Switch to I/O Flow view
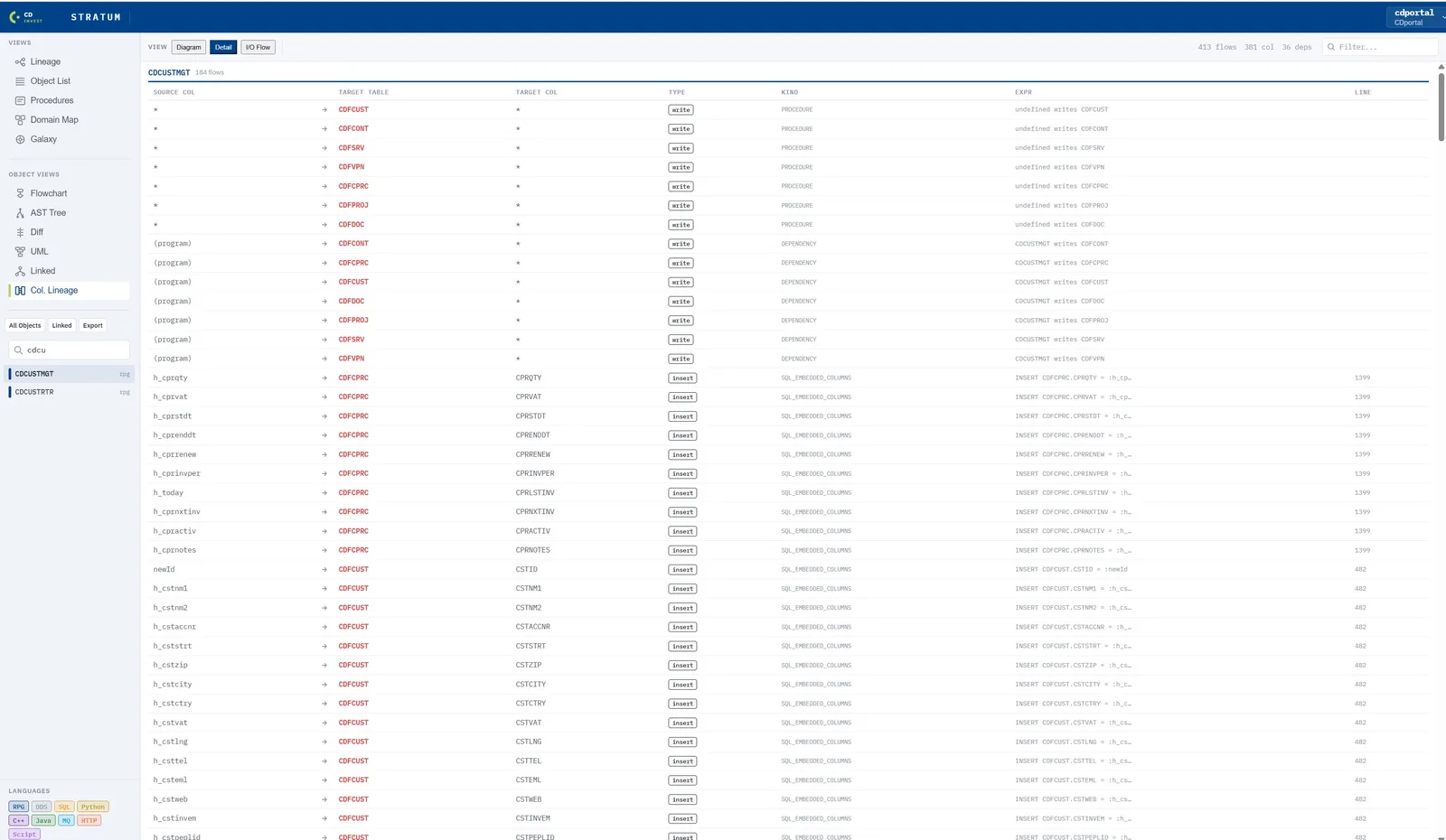This screenshot has height=840, width=1446. [x=258, y=47]
